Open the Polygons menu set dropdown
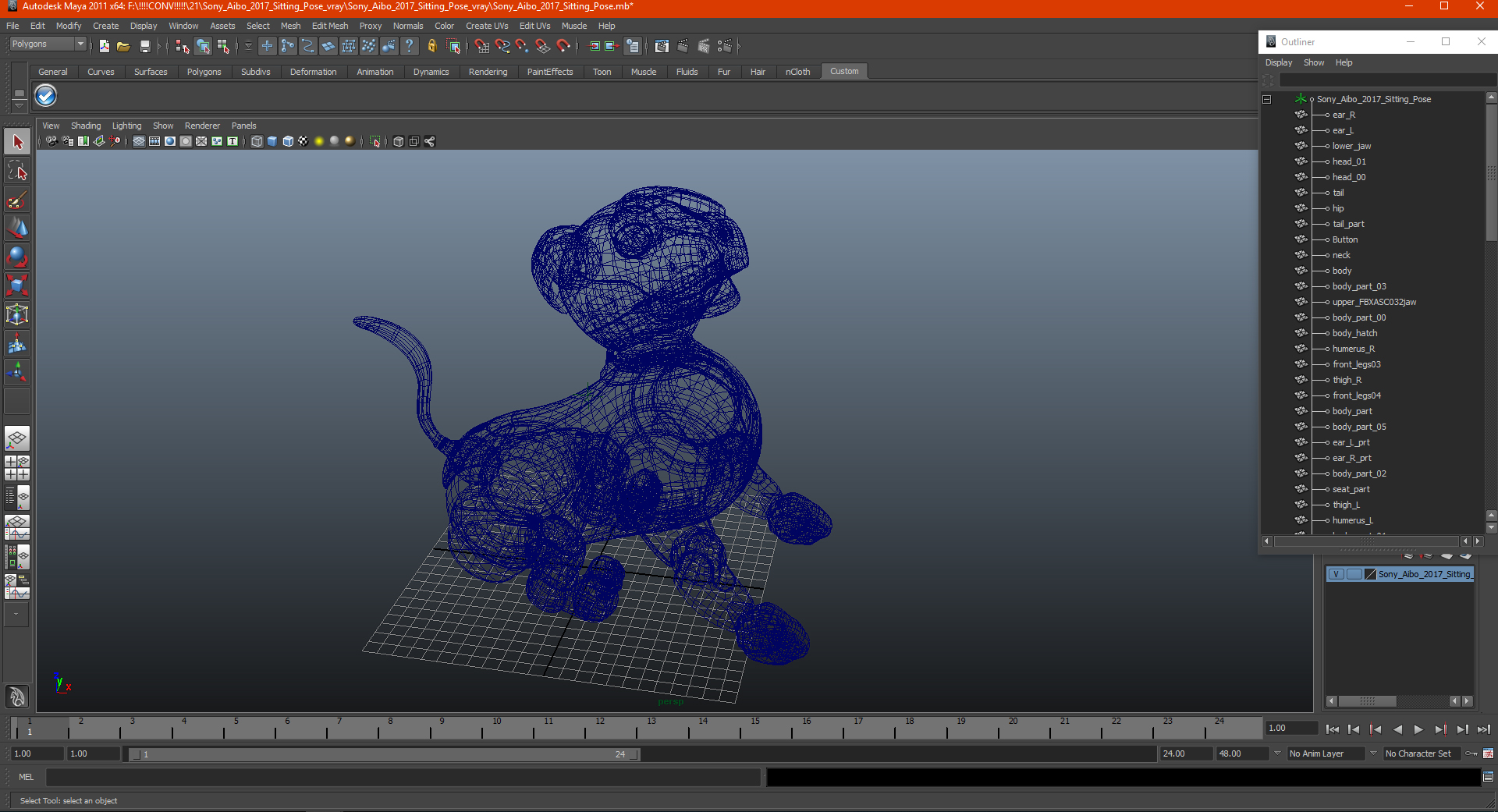 [x=80, y=44]
